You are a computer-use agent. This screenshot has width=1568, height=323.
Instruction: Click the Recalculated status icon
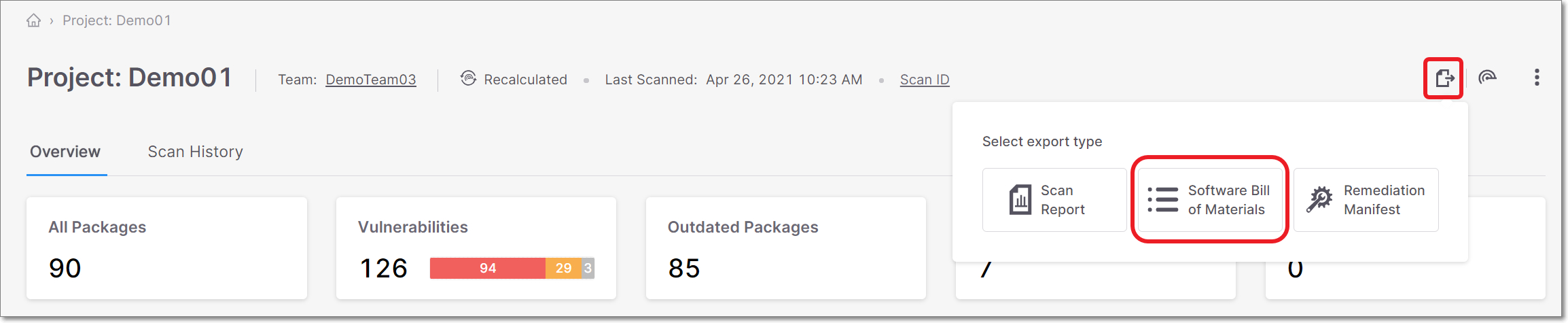(468, 78)
